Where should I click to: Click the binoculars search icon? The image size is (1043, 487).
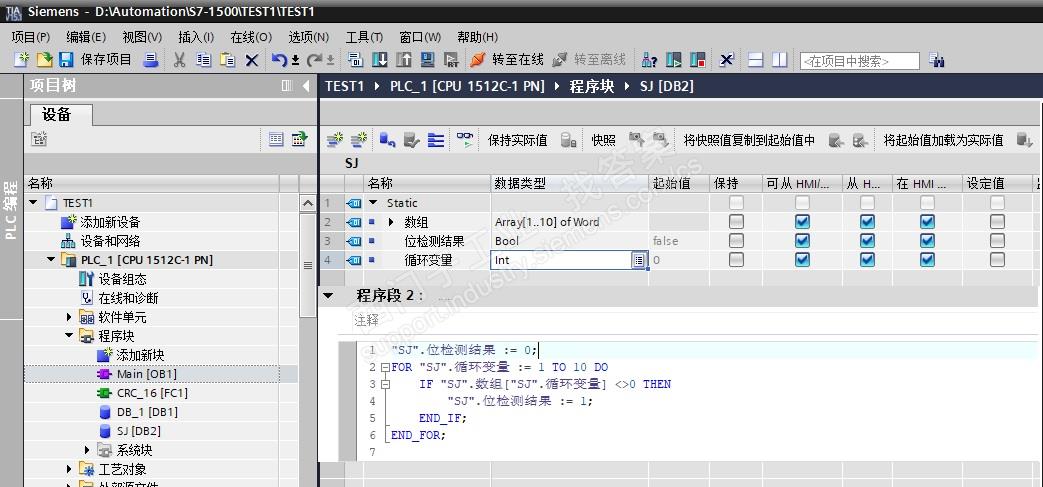[x=937, y=60]
